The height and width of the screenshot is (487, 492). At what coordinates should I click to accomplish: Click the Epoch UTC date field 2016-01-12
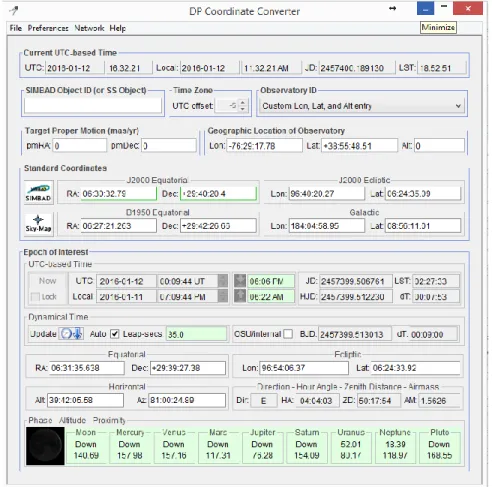pos(126,281)
